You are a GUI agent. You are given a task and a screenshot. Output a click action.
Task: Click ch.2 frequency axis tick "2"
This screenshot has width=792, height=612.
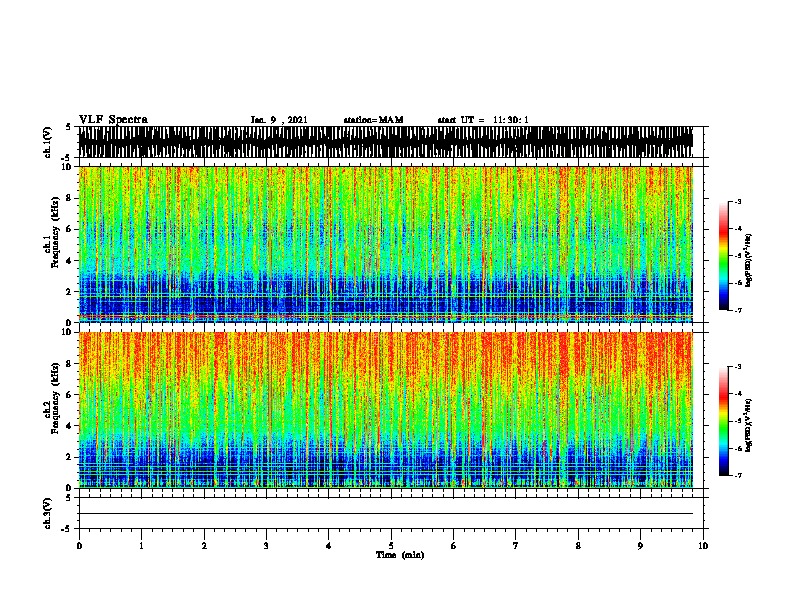pos(69,457)
